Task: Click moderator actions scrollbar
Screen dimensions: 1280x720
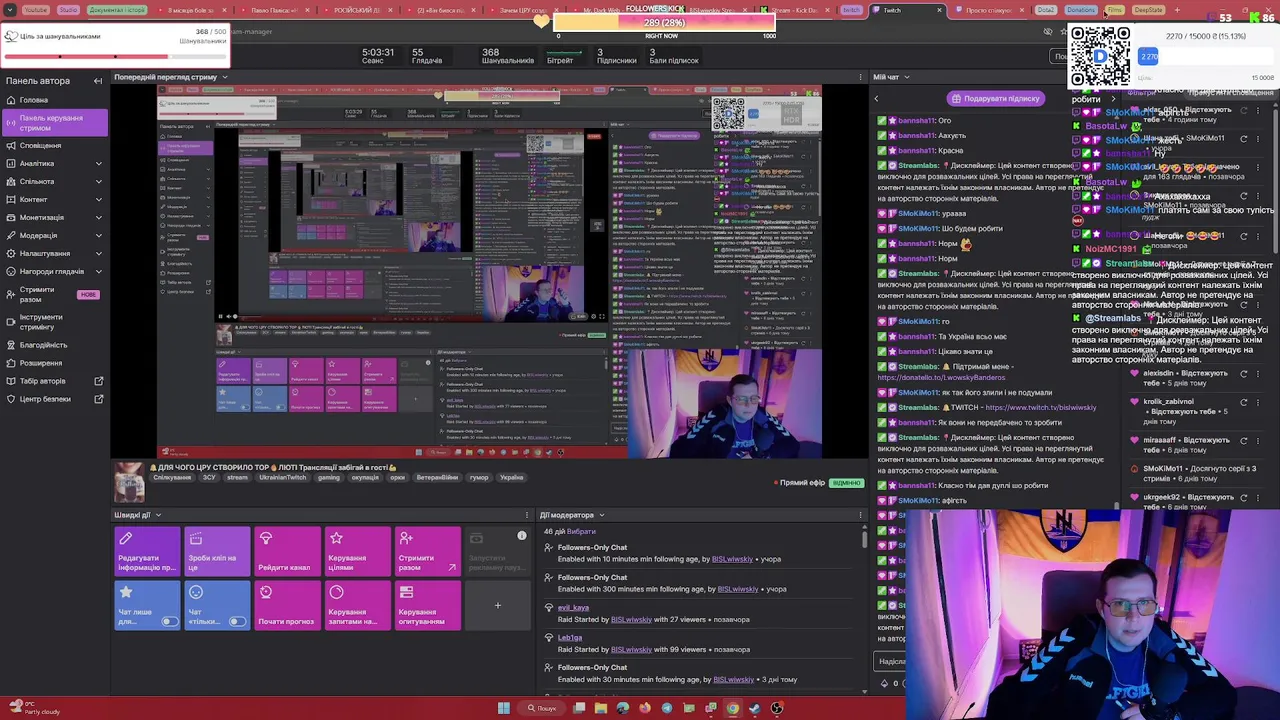Action: 865,540
